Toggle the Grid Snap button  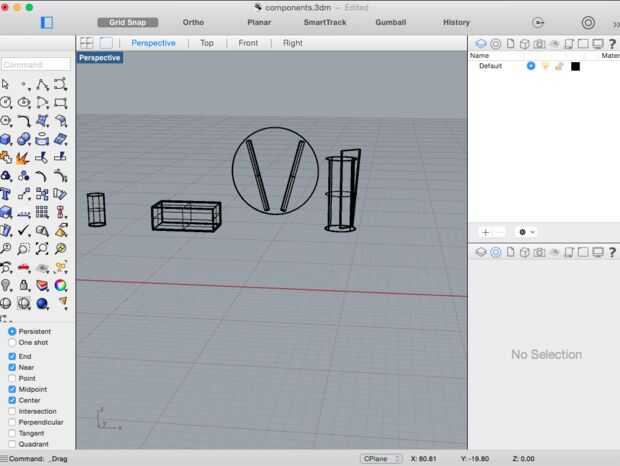[128, 22]
